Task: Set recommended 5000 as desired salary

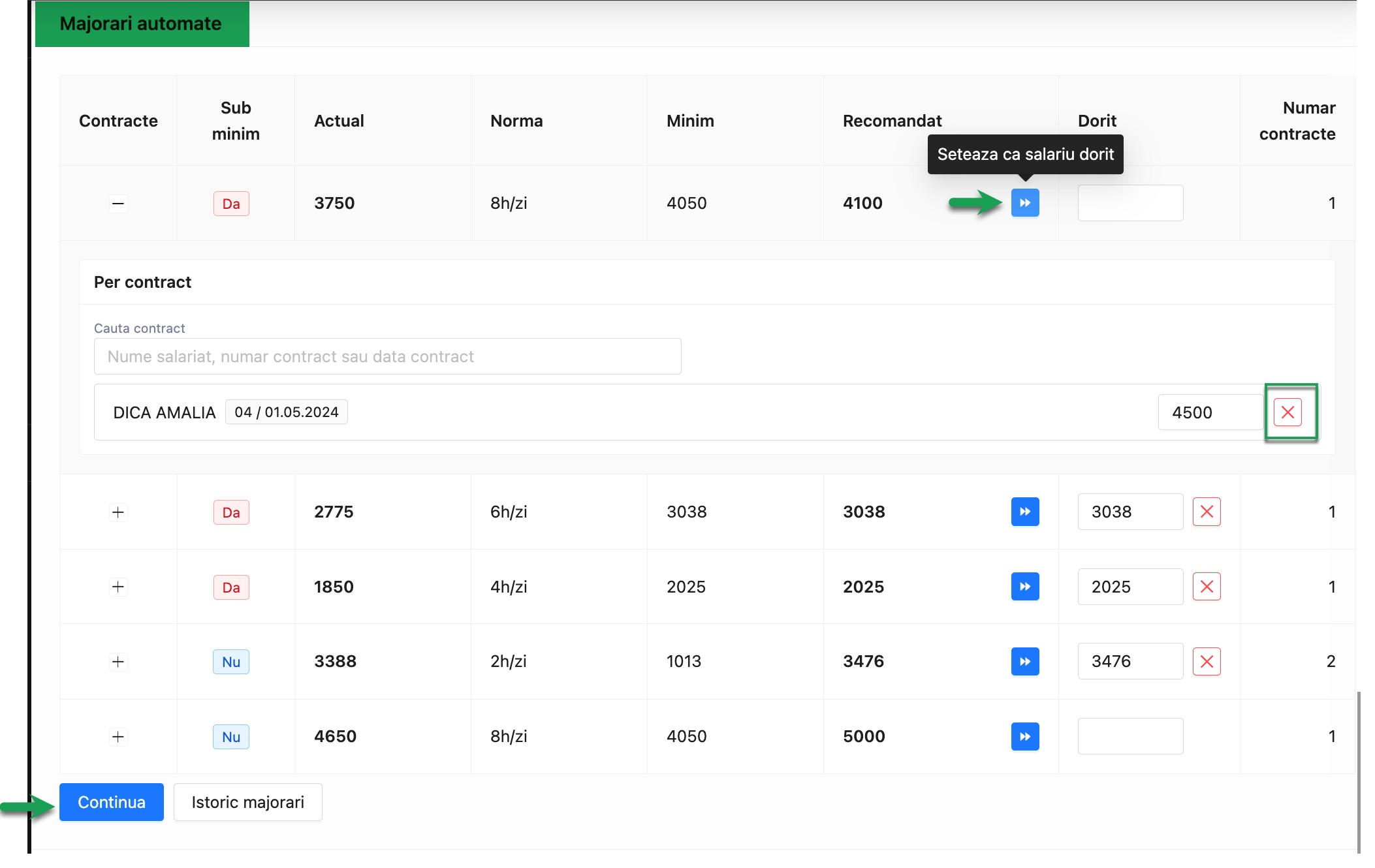Action: tap(1025, 736)
